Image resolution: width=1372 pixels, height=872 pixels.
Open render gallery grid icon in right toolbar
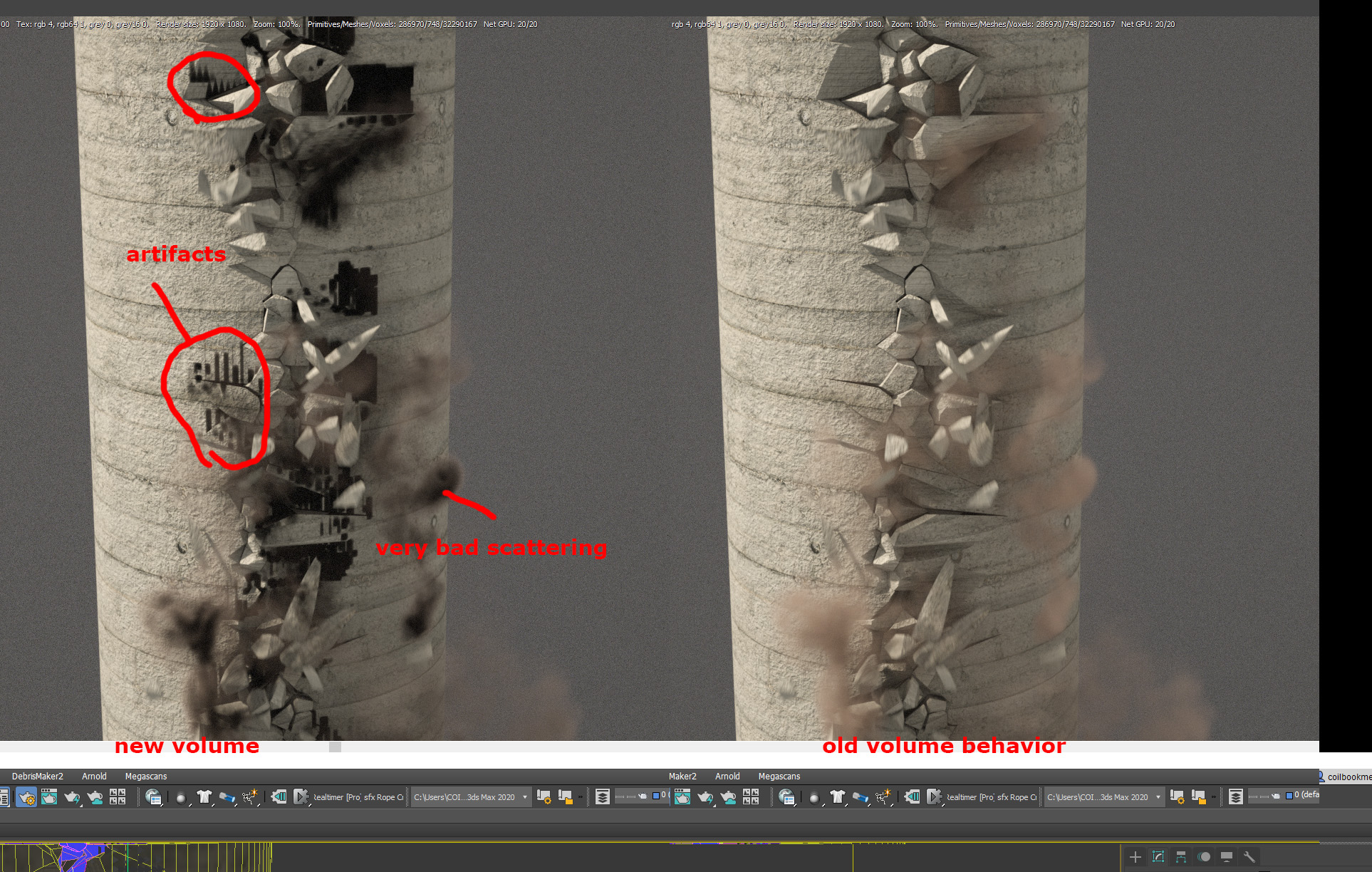751,797
